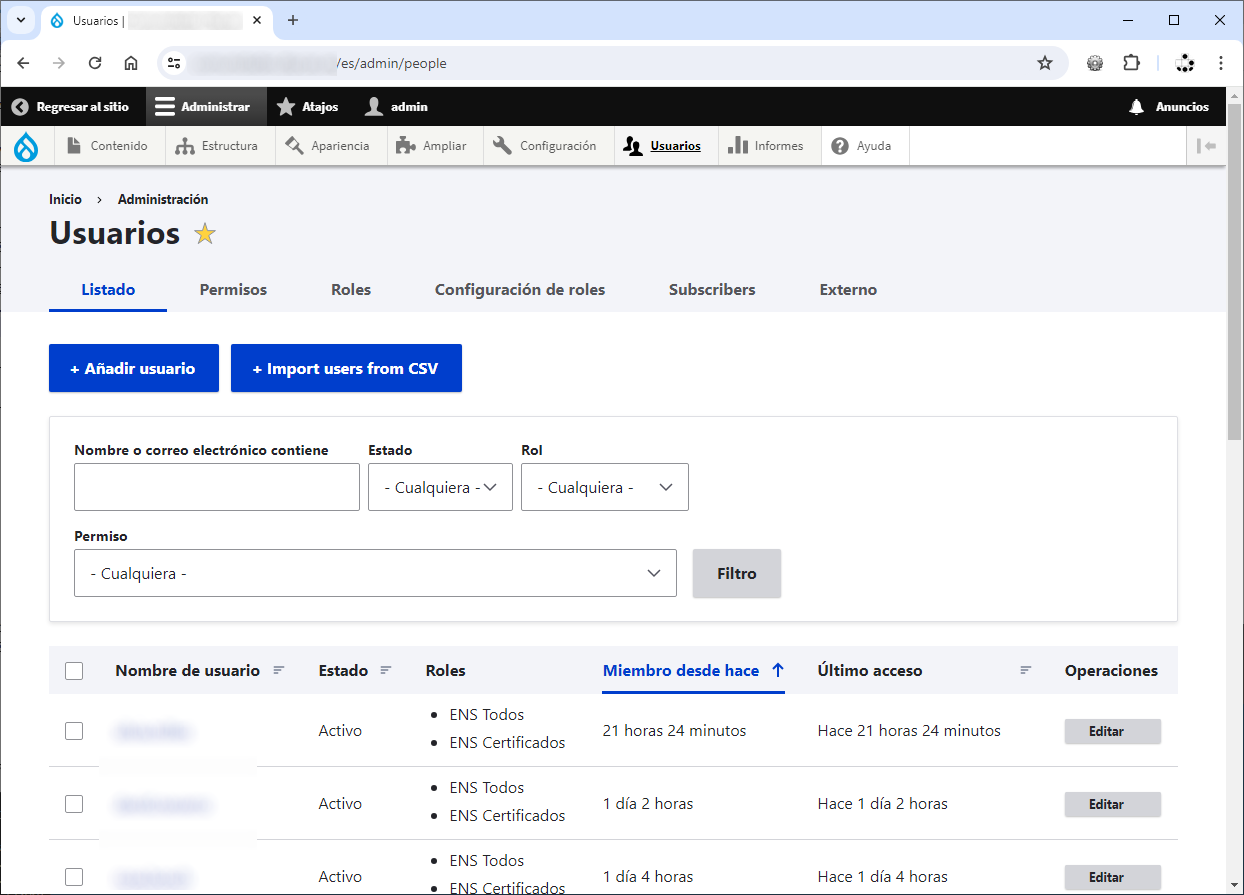Screen dimensions: 1244x895
Task: Toggle the yellow shortcut star beside Usuarios
Action: click(x=205, y=234)
